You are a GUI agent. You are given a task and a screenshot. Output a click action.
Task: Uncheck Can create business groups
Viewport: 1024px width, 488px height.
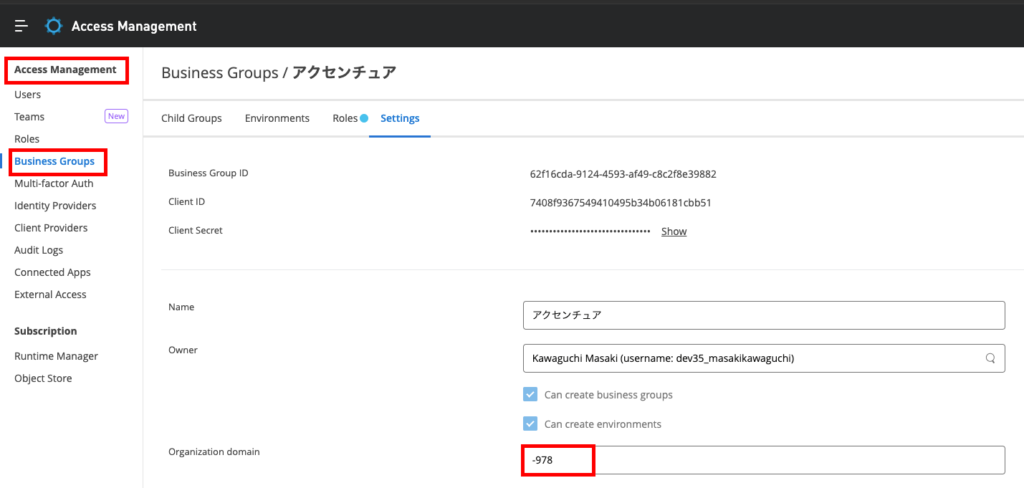click(531, 394)
